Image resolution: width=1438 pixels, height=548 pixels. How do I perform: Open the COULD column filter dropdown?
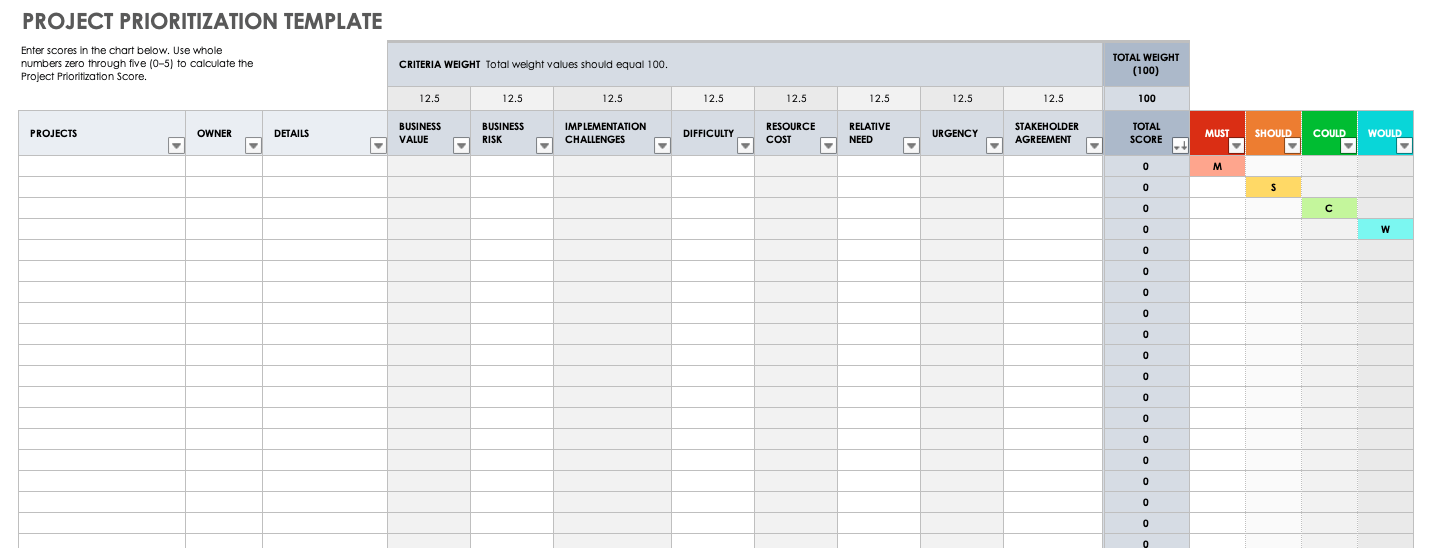pos(1348,145)
